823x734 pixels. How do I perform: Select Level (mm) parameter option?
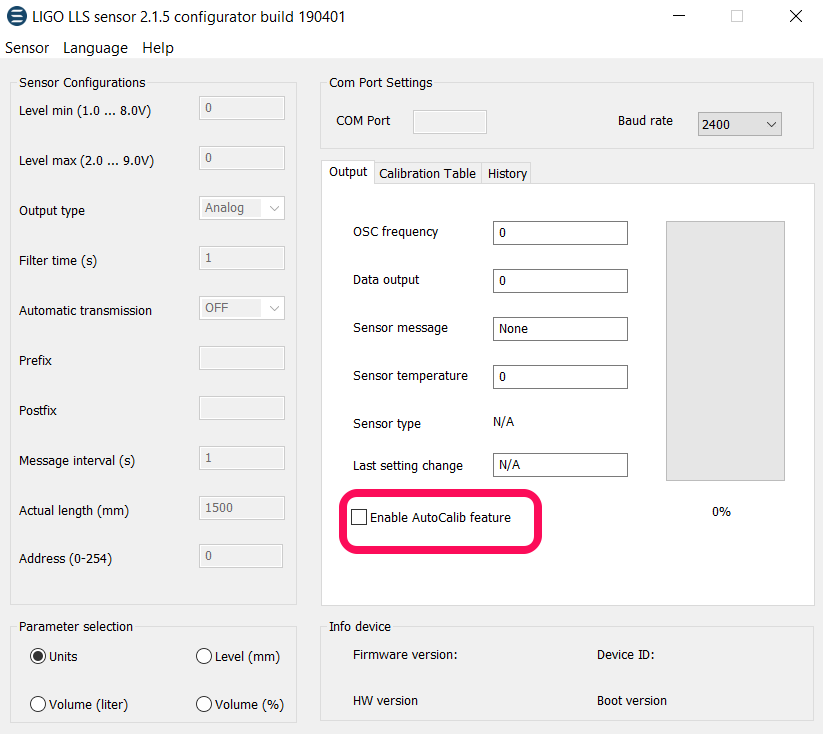tap(205, 657)
